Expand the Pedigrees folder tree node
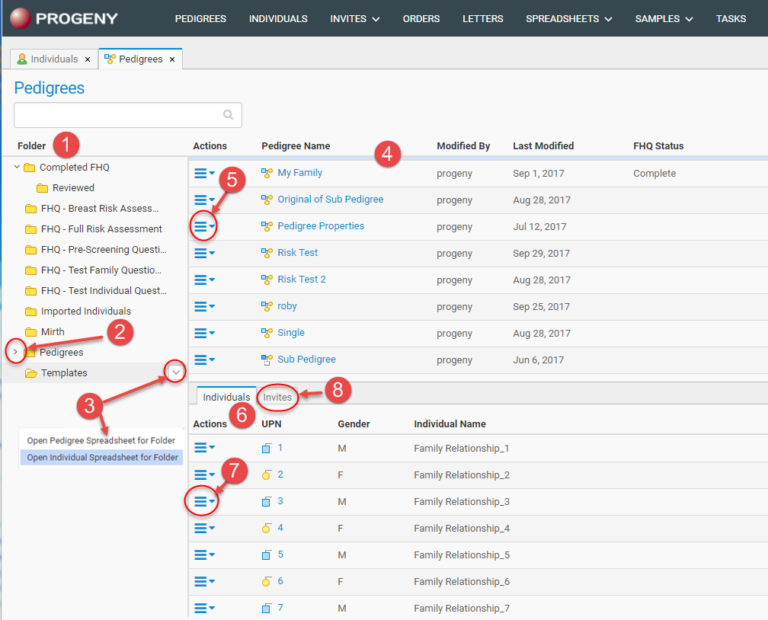The width and height of the screenshot is (768, 620). click(x=13, y=352)
